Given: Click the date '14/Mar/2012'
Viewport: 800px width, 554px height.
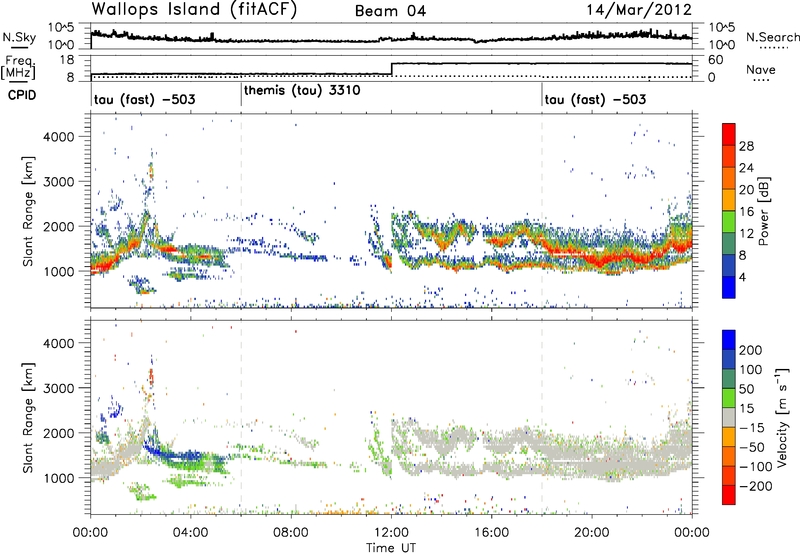Looking at the screenshot, I should point(639,10).
